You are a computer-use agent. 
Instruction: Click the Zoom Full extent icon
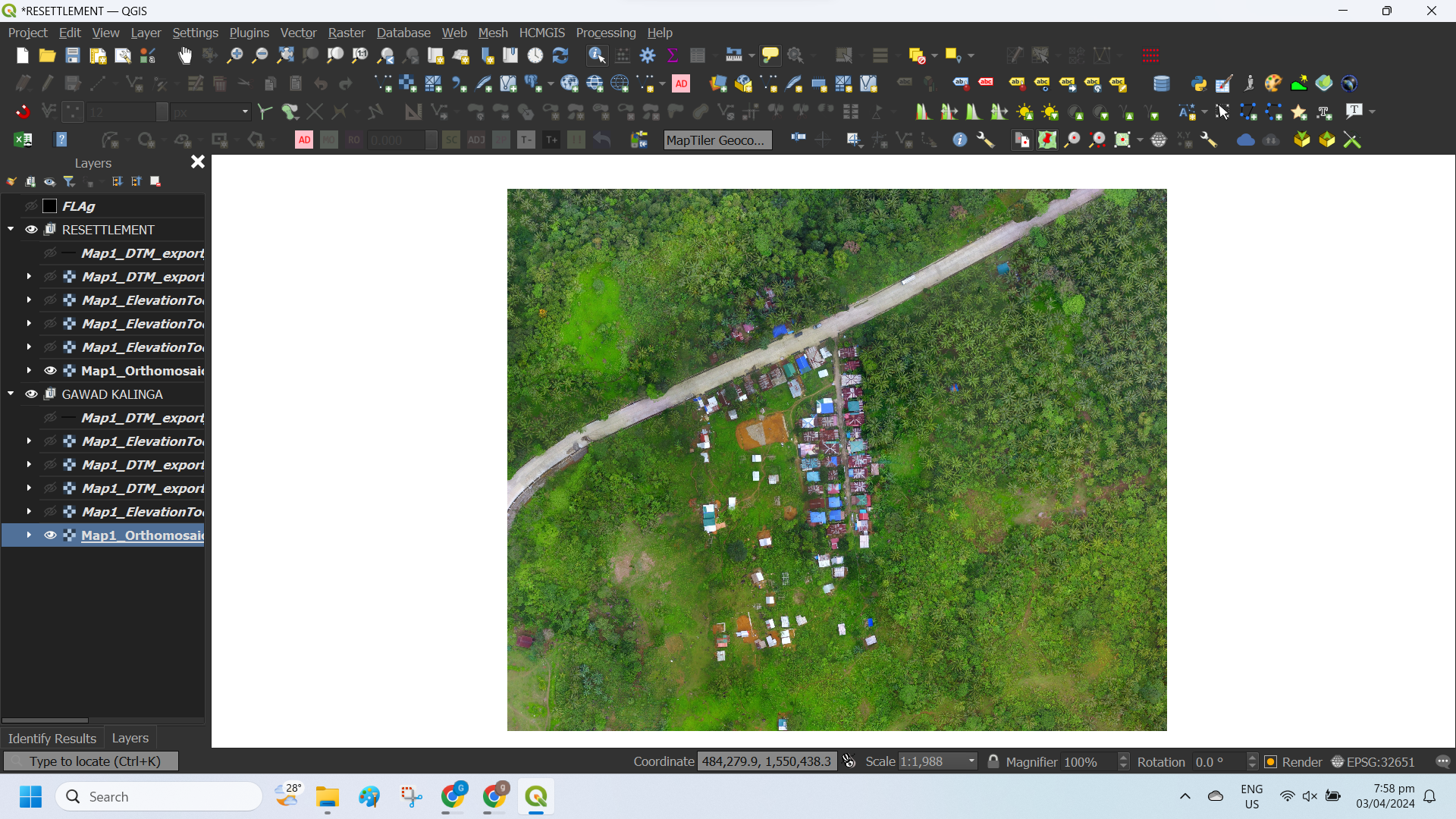[x=285, y=55]
